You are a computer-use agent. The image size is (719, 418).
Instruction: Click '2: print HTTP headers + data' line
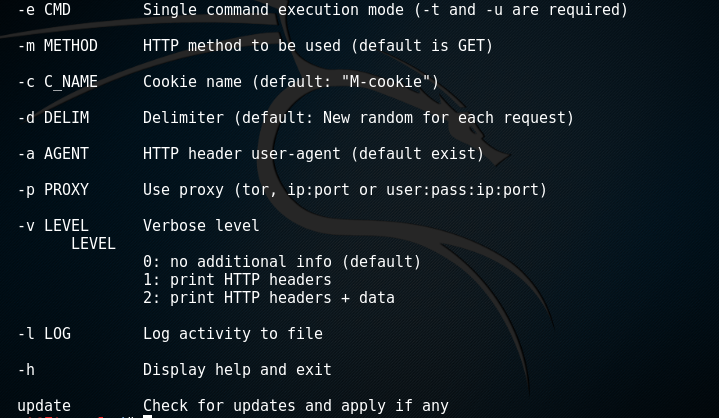coord(269,298)
